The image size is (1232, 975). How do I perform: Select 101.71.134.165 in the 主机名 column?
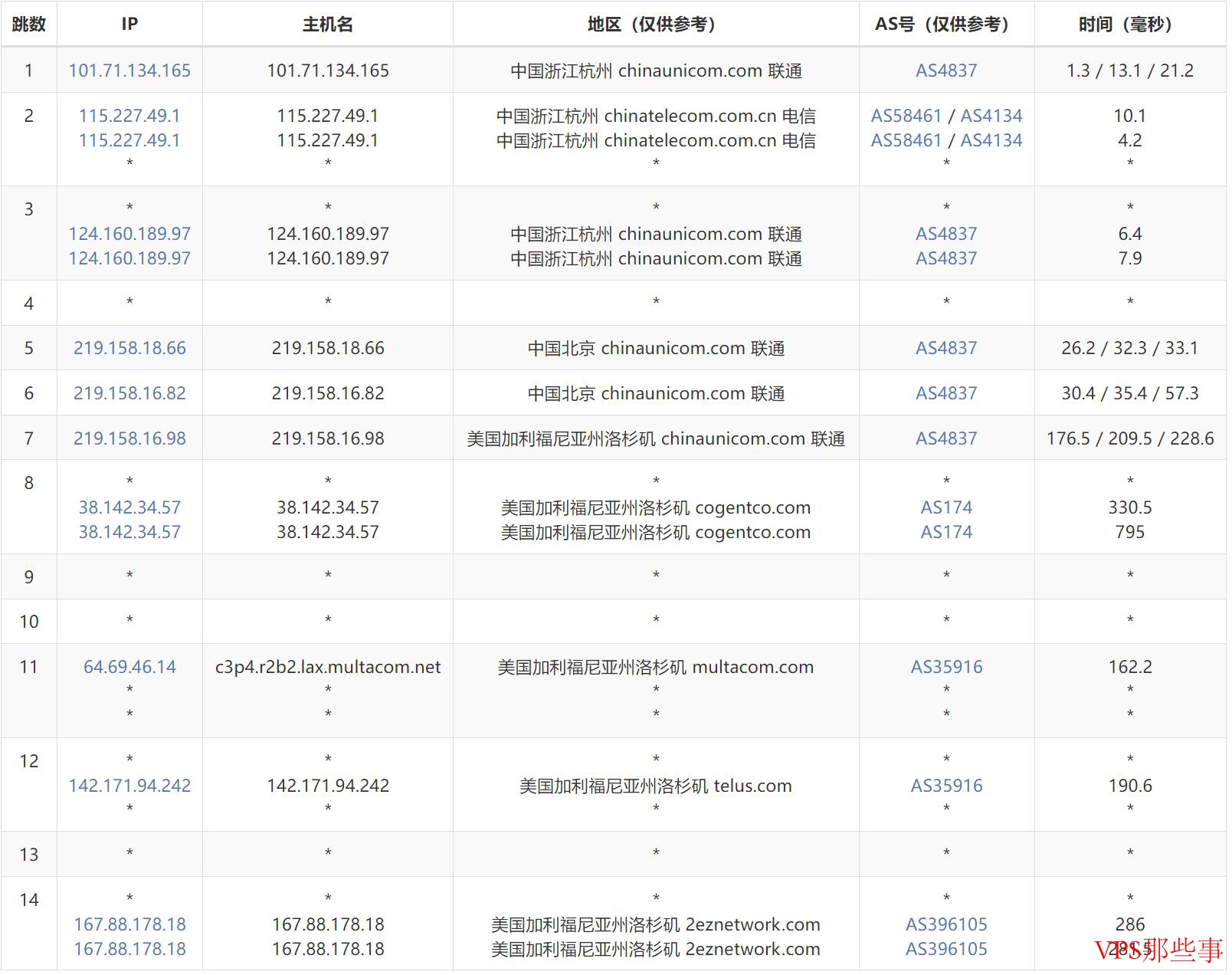coord(328,71)
